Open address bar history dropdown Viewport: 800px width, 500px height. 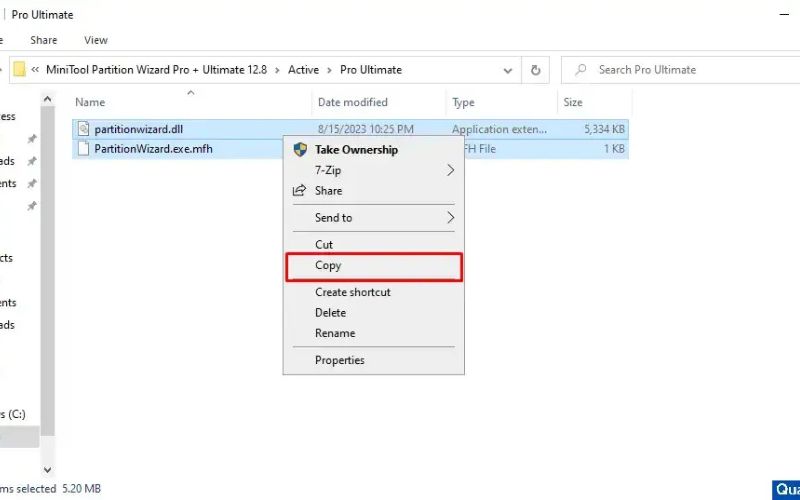tap(508, 70)
